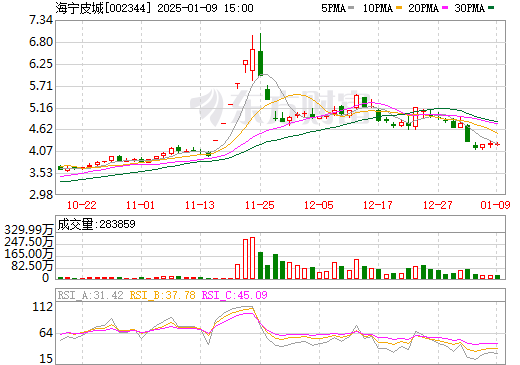
Task: Click the 3.53 price axis label
Action: click(41, 173)
